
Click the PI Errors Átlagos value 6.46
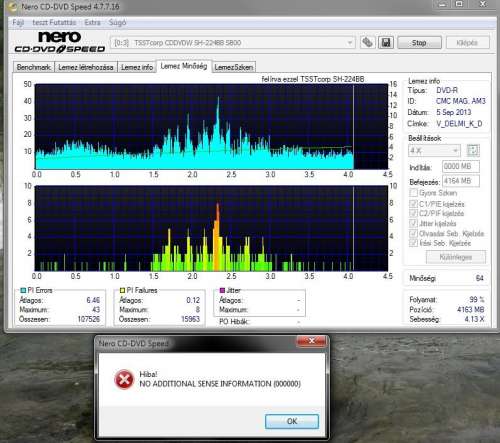93,300
